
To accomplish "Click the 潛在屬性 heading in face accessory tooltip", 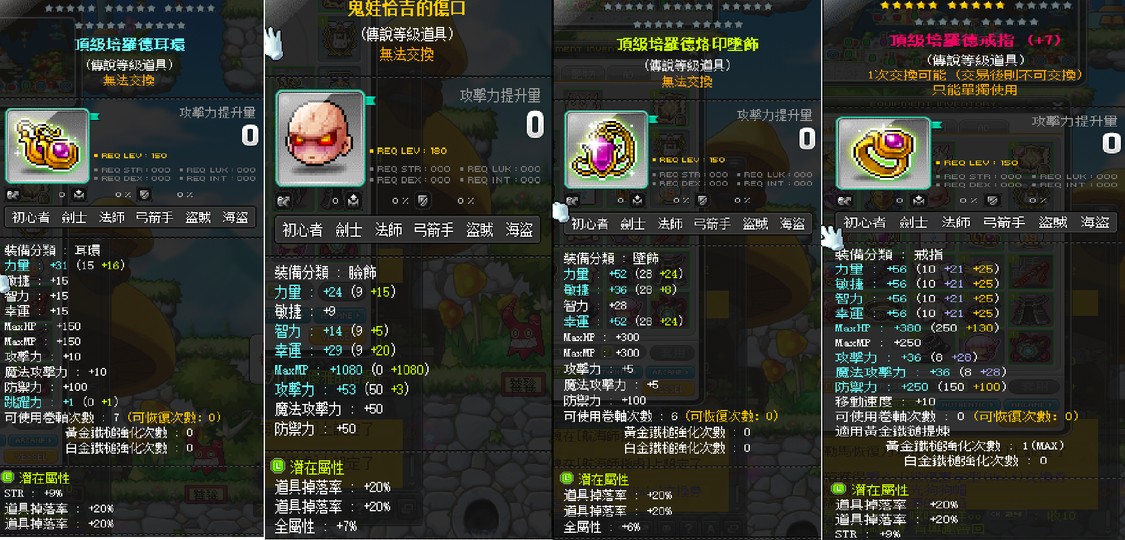I will (317, 468).
